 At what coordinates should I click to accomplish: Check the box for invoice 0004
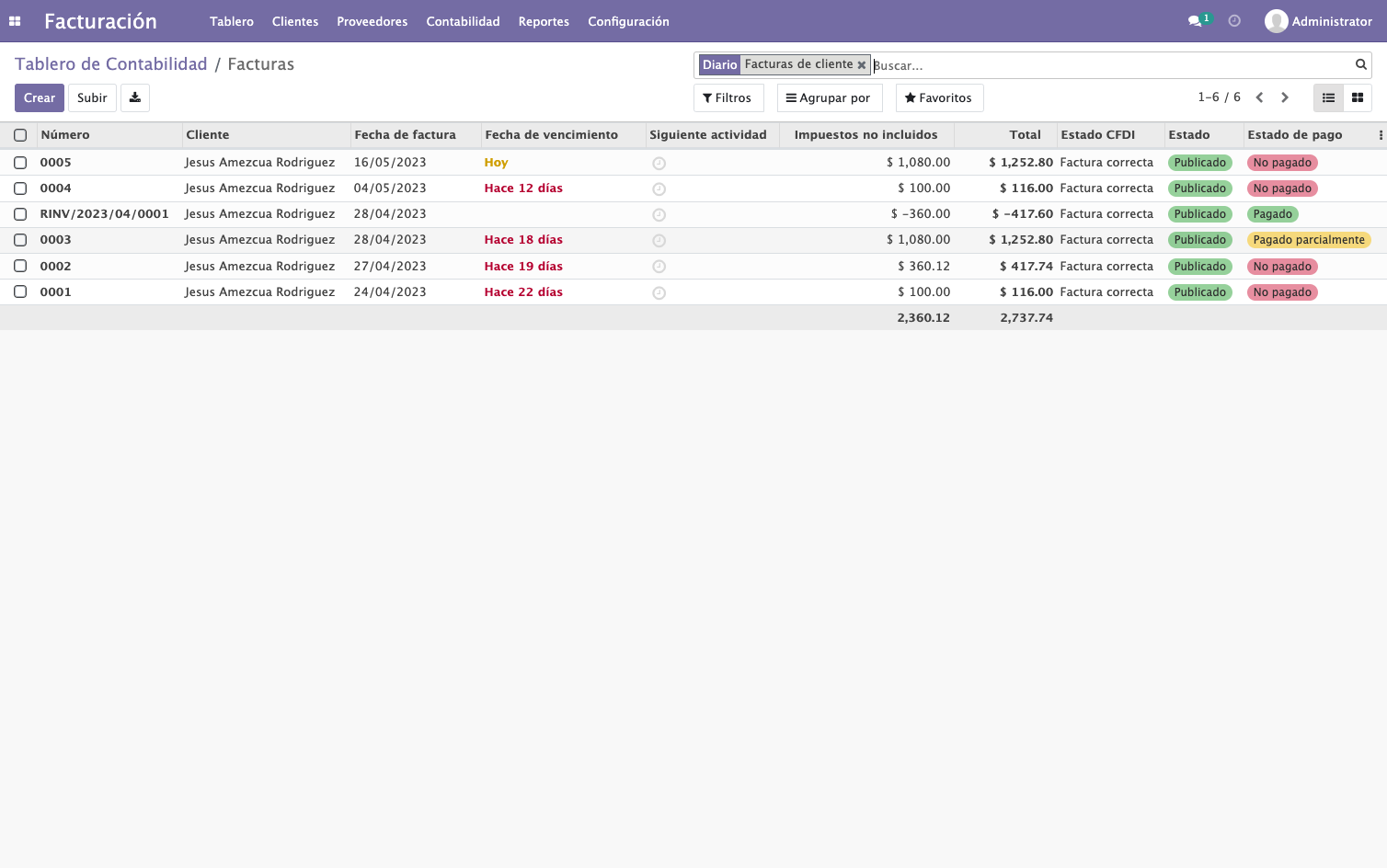click(x=20, y=188)
